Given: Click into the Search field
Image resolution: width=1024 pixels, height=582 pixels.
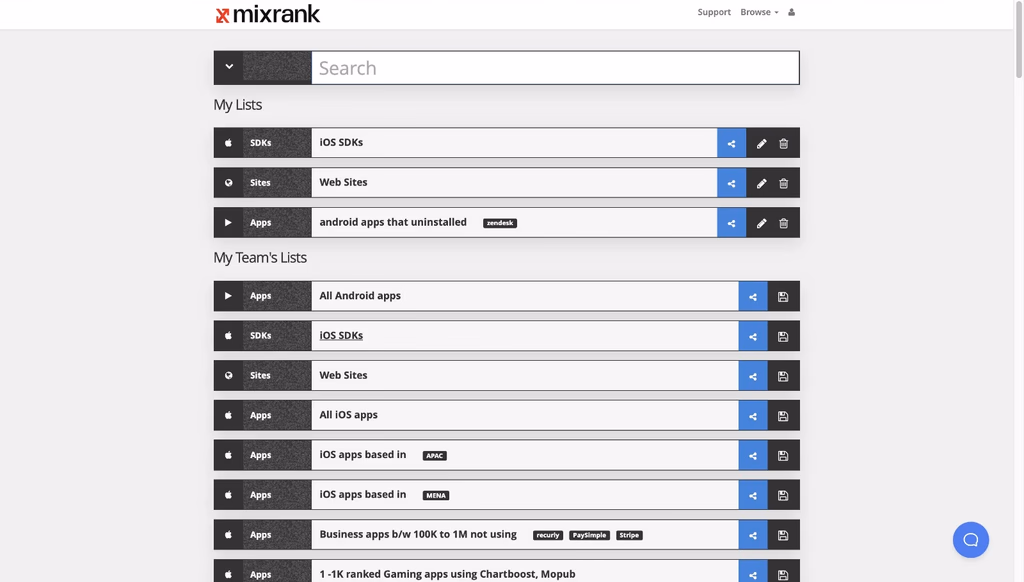Looking at the screenshot, I should (x=555, y=68).
